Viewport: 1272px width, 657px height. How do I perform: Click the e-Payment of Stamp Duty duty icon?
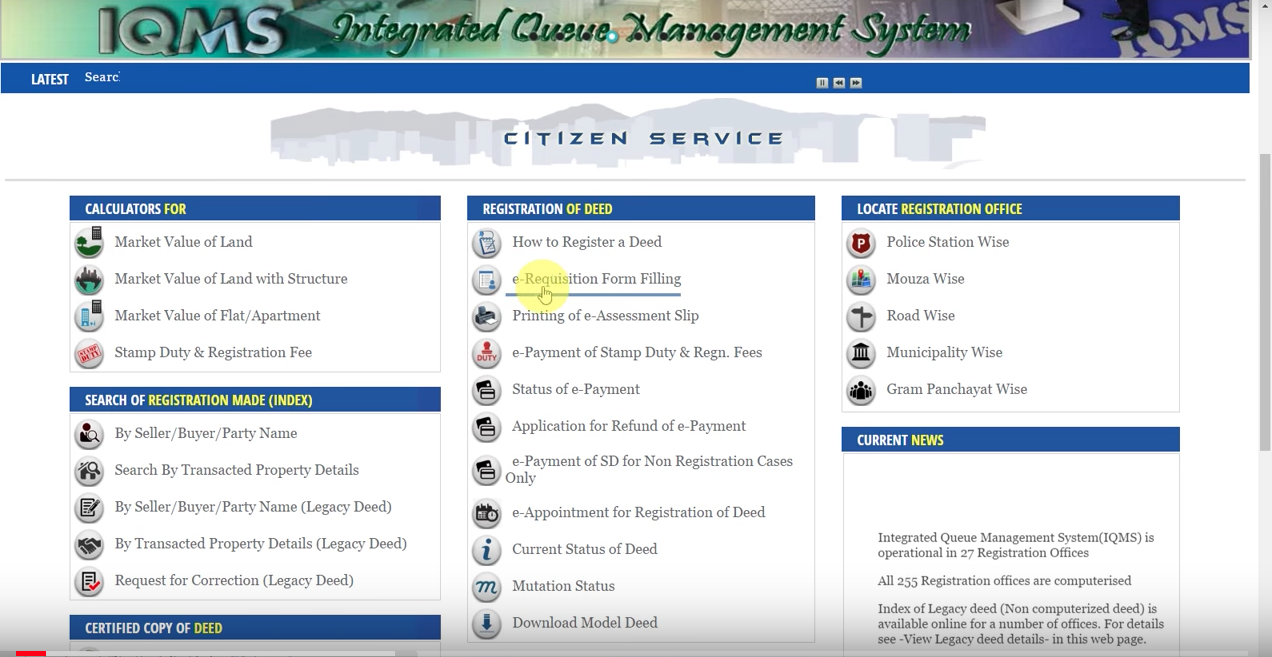[x=487, y=354]
